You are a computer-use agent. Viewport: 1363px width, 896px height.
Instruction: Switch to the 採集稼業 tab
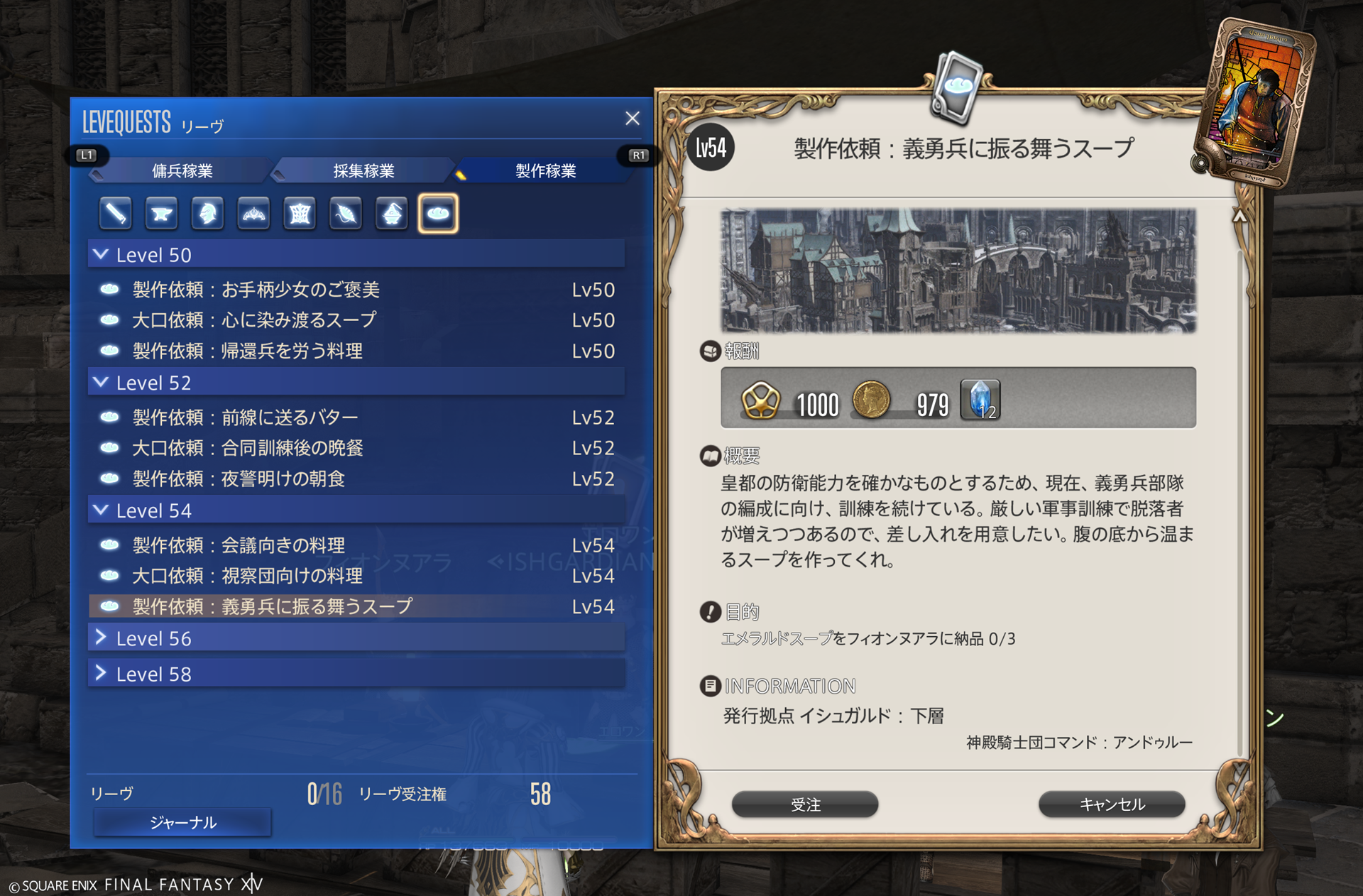363,170
